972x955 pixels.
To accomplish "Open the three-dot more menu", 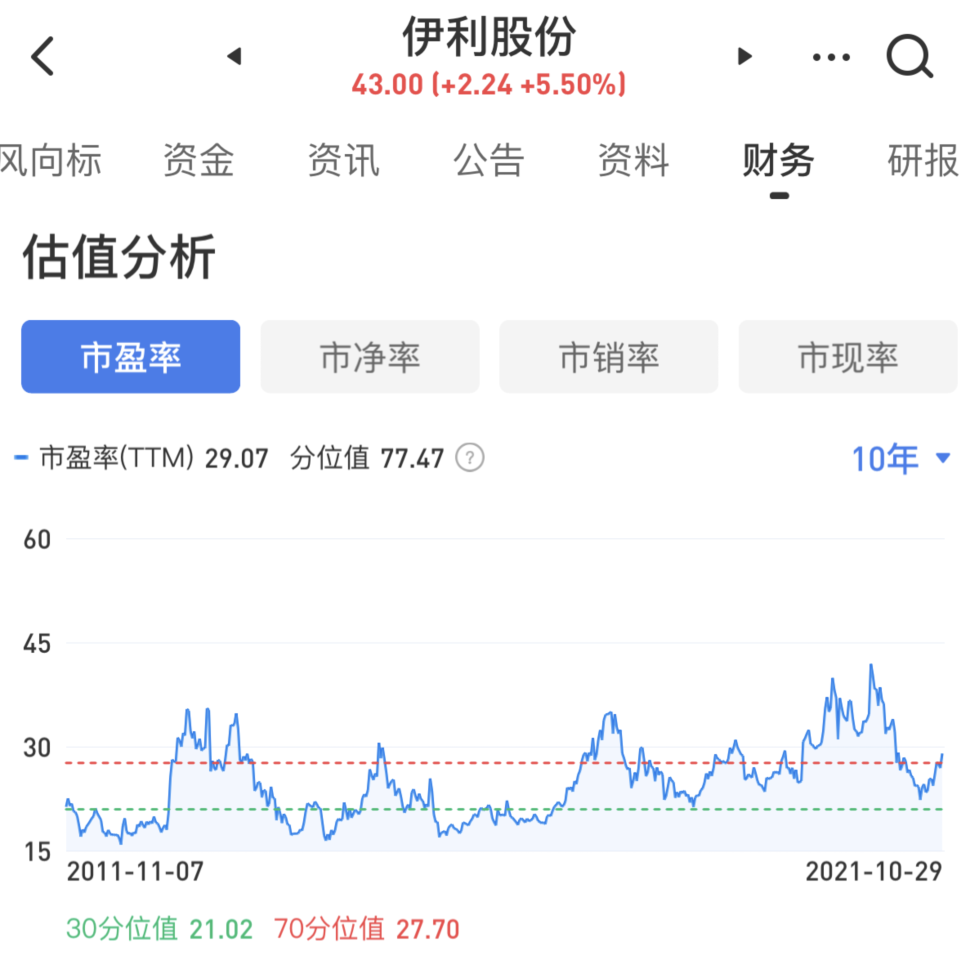I will pos(831,57).
